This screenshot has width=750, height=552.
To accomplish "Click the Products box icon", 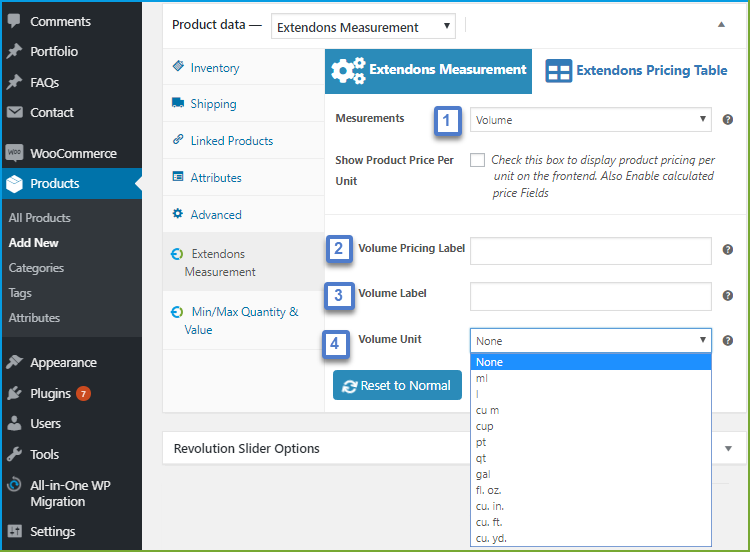I will pyautogui.click(x=14, y=183).
